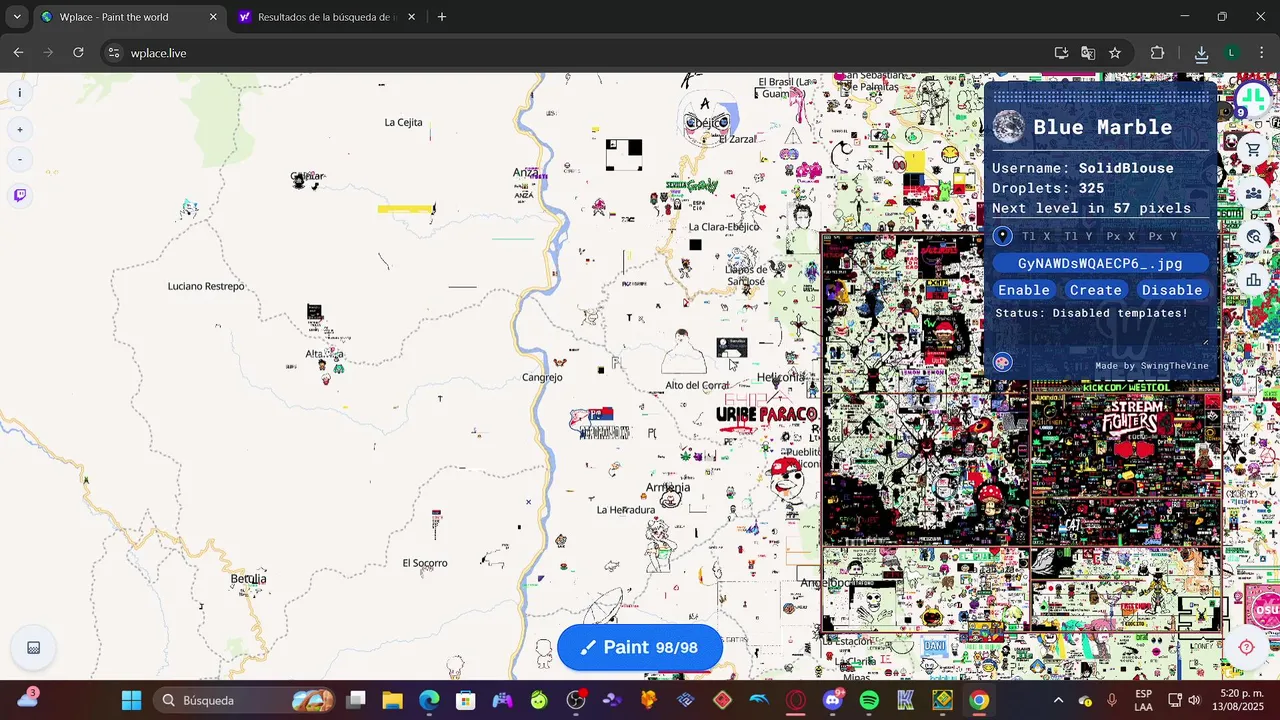The height and width of the screenshot is (720, 1280).
Task: Open the alliance group icon
Action: pyautogui.click(x=1253, y=193)
